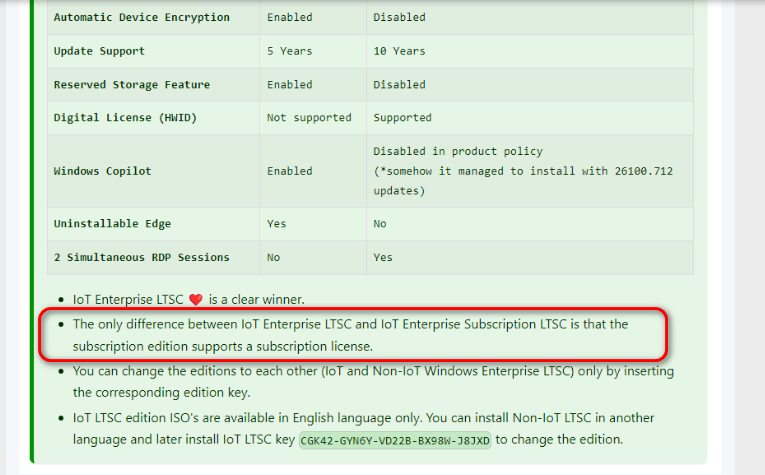Click the red heart emoji after LTSC

tap(196, 299)
